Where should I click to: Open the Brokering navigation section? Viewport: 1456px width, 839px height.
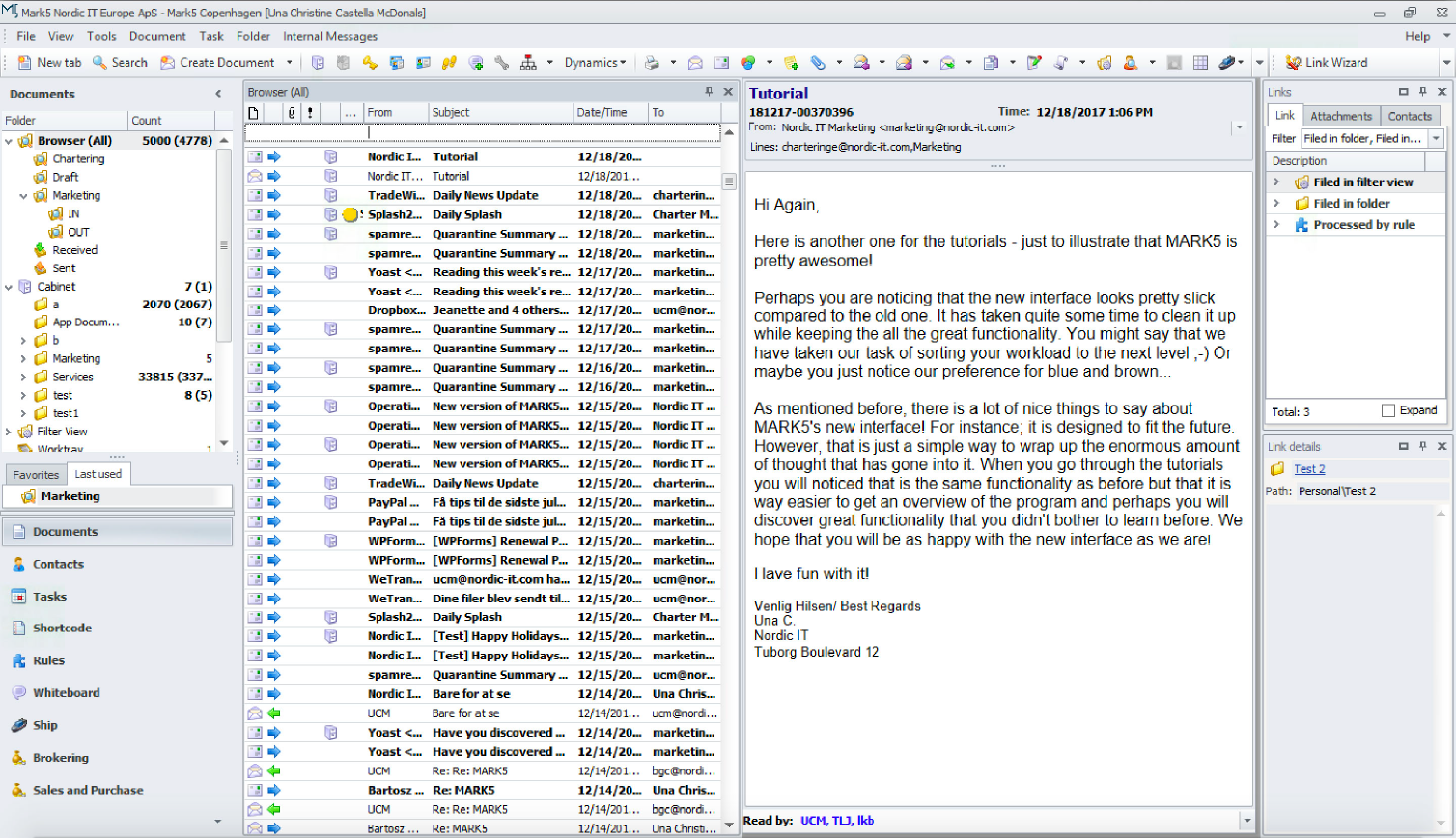coord(117,758)
